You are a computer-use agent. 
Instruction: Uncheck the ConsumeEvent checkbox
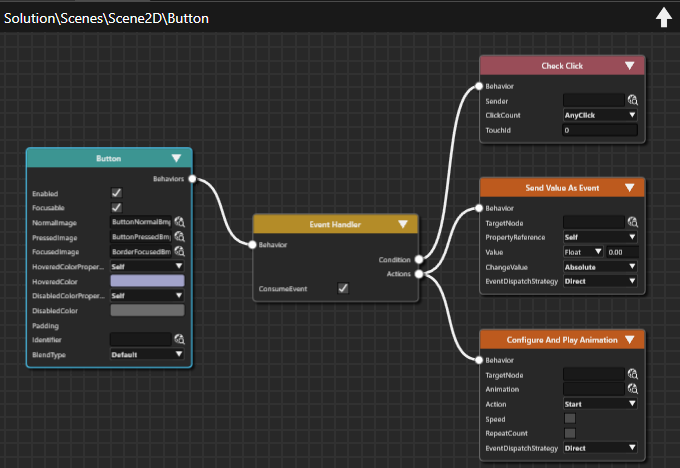pyautogui.click(x=343, y=288)
